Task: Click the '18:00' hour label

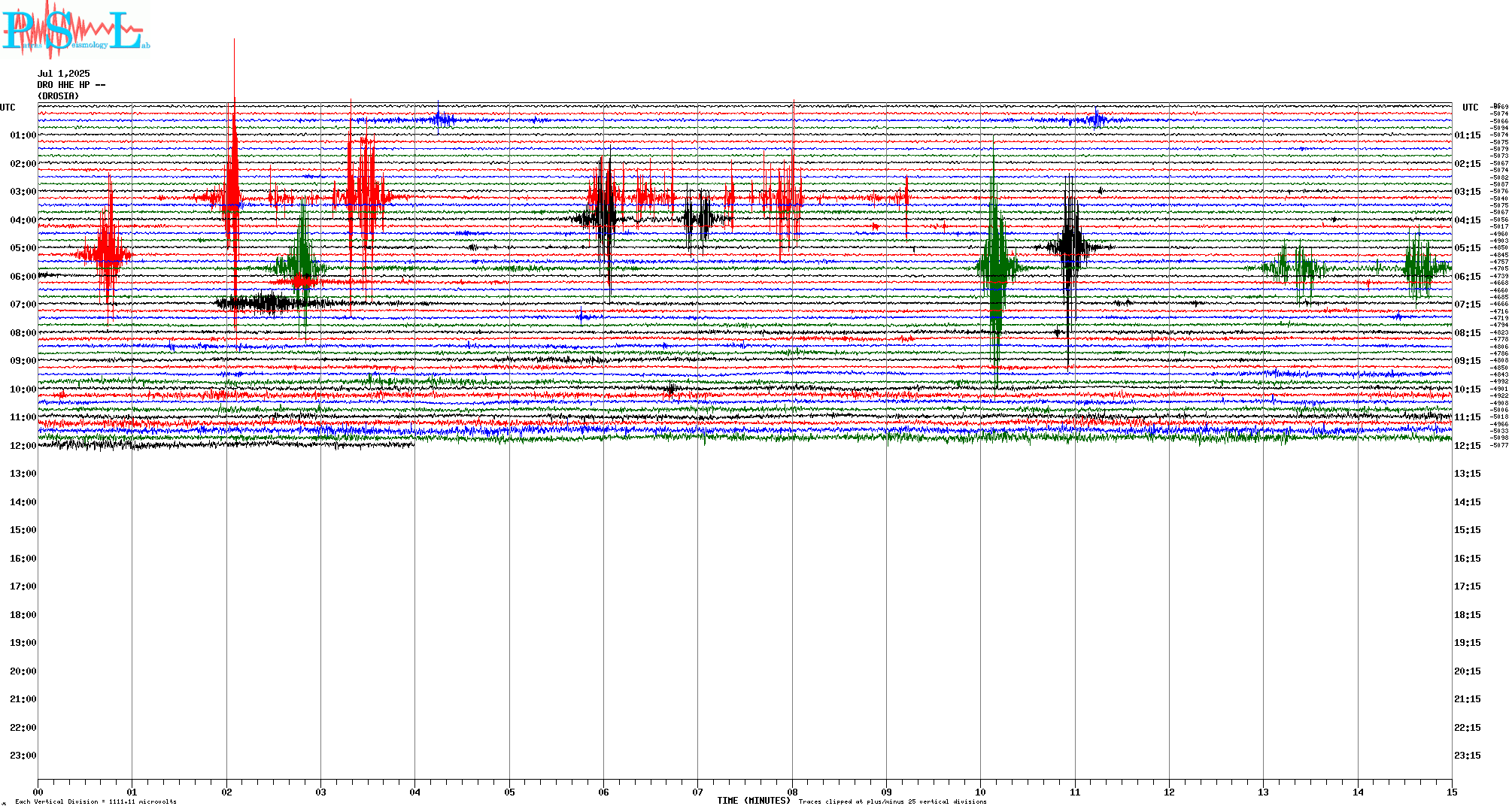Action: pos(23,615)
